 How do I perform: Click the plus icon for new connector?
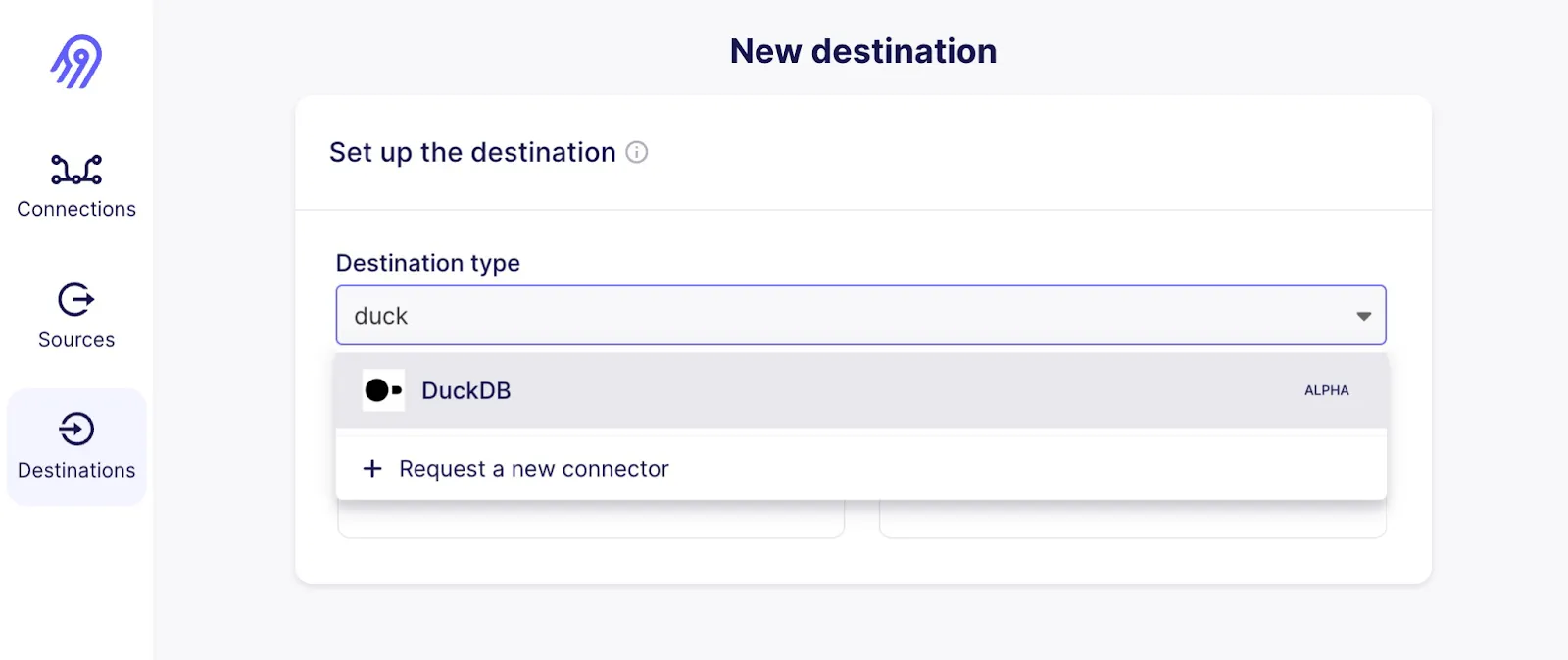[372, 469]
